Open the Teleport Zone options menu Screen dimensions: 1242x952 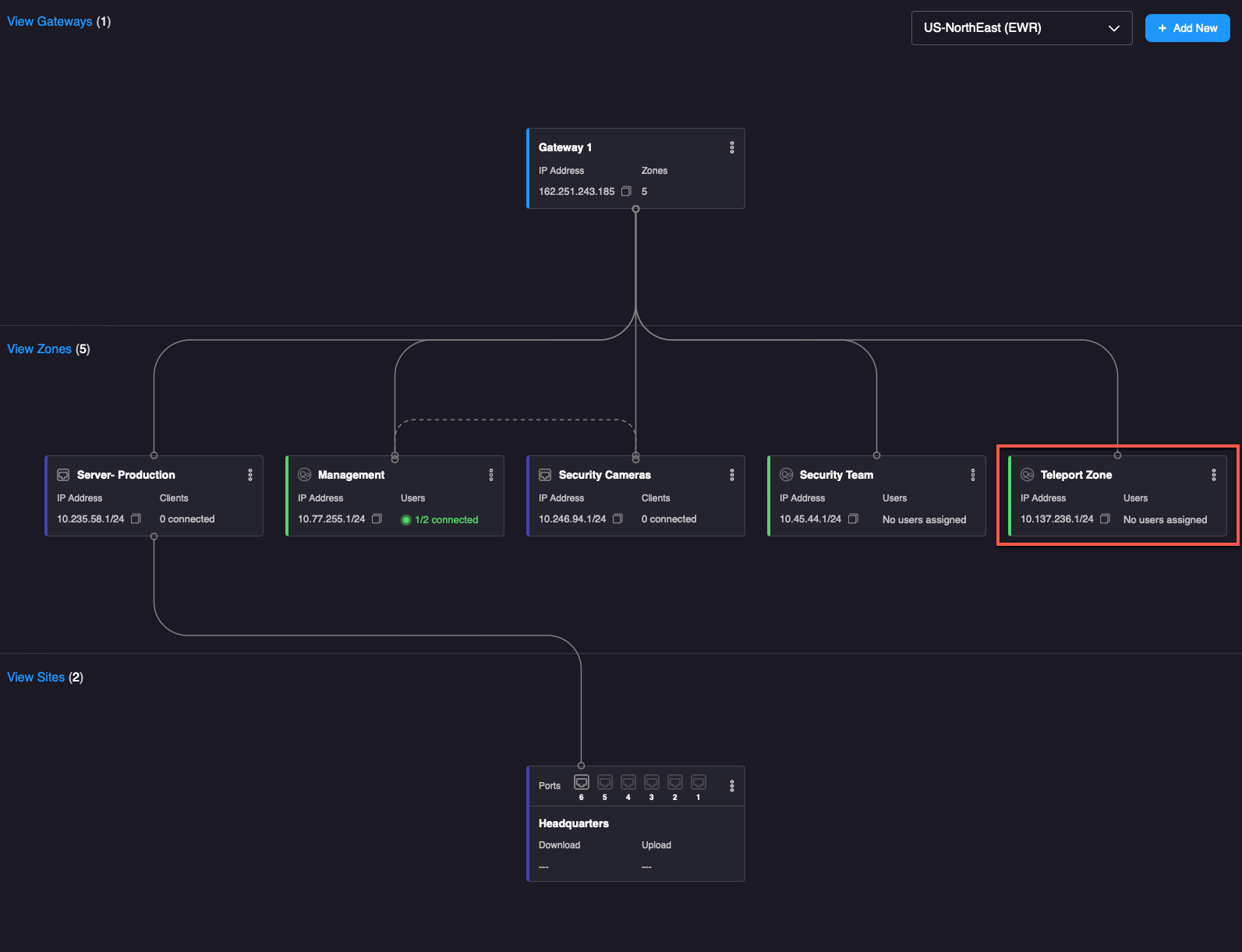point(1213,475)
